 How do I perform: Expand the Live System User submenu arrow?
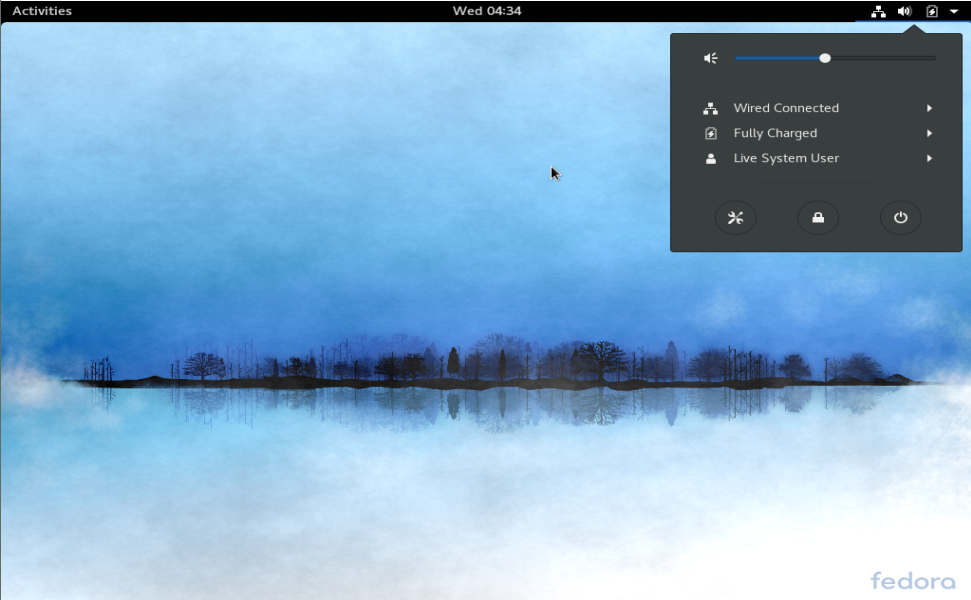click(929, 158)
